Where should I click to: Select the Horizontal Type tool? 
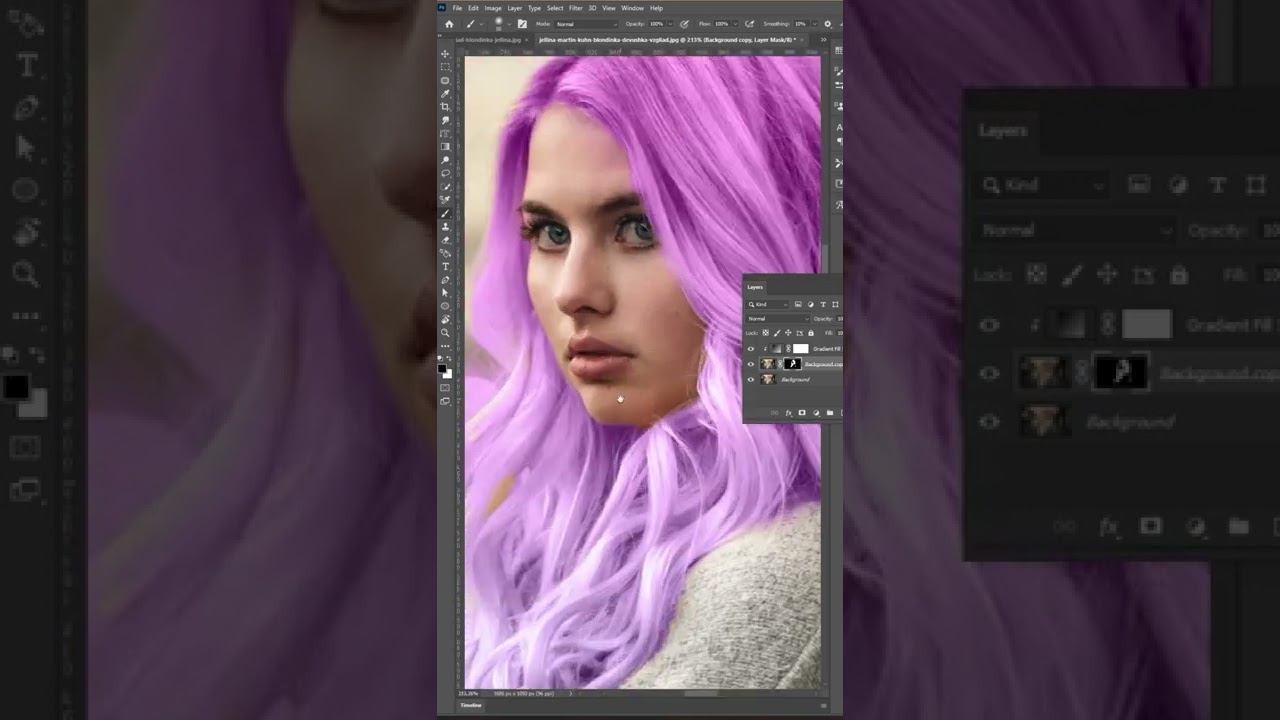pyautogui.click(x=446, y=266)
